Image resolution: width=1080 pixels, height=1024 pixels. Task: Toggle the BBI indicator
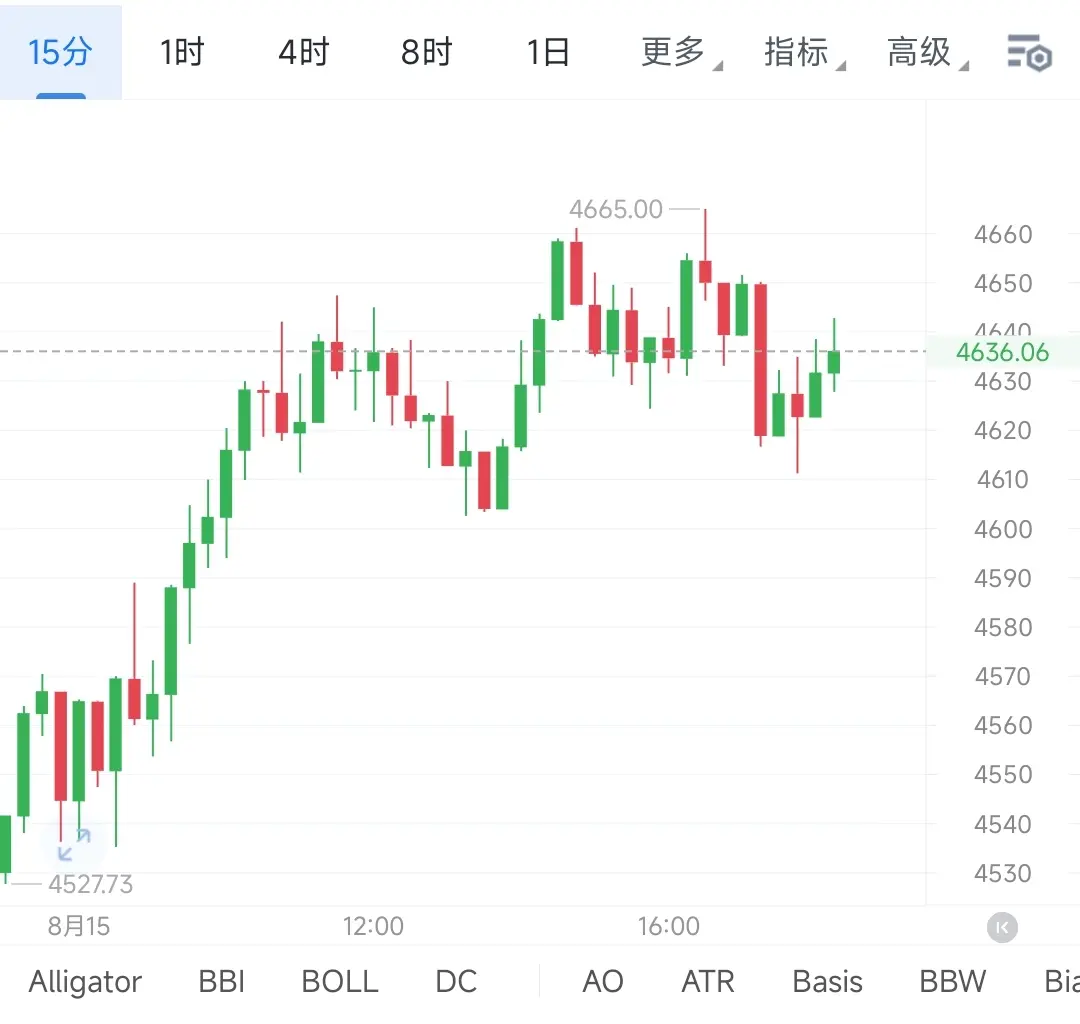pos(222,981)
